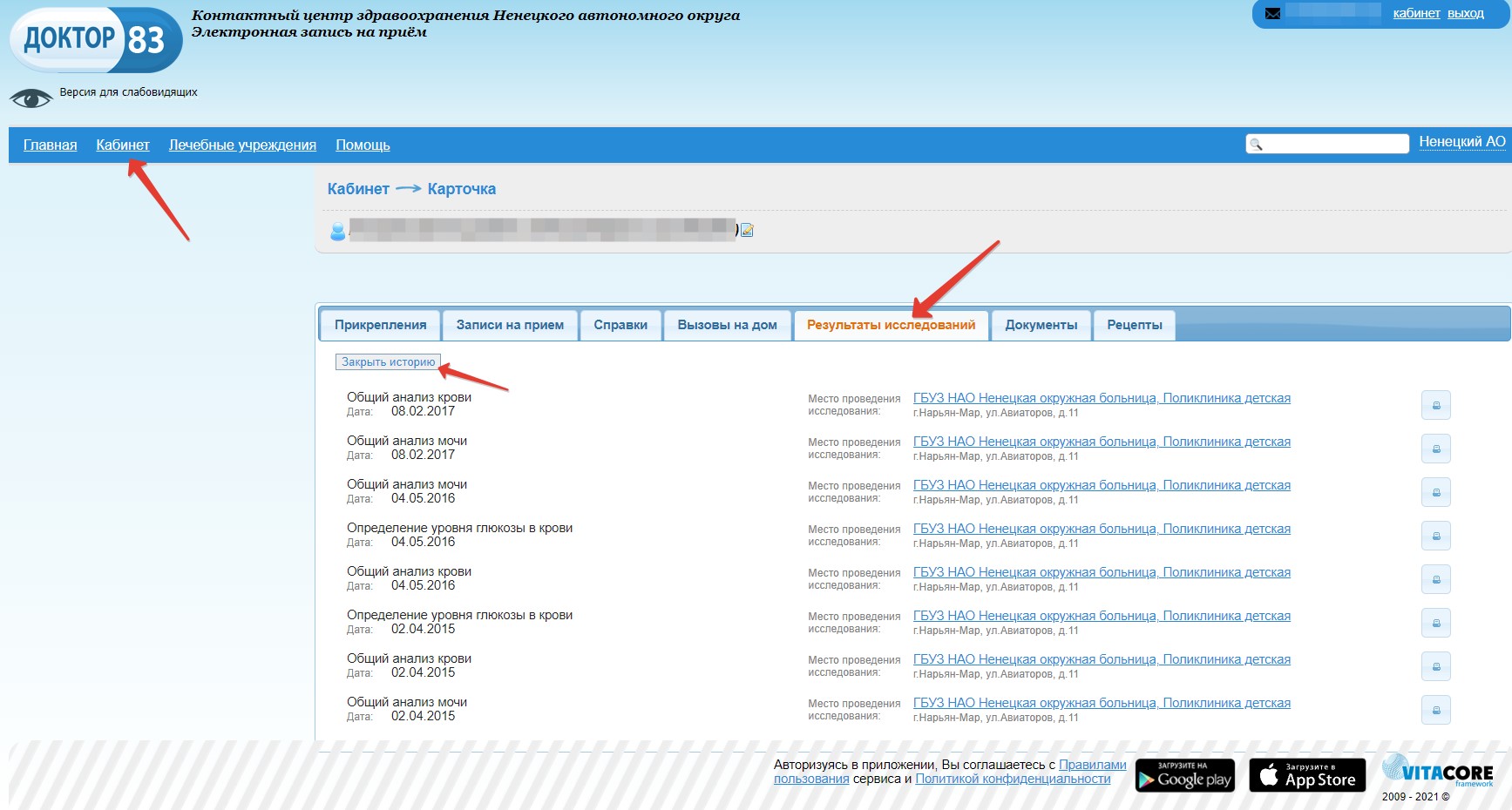This screenshot has height=810, width=1512.
Task: Click the search input field
Action: click(1335, 144)
